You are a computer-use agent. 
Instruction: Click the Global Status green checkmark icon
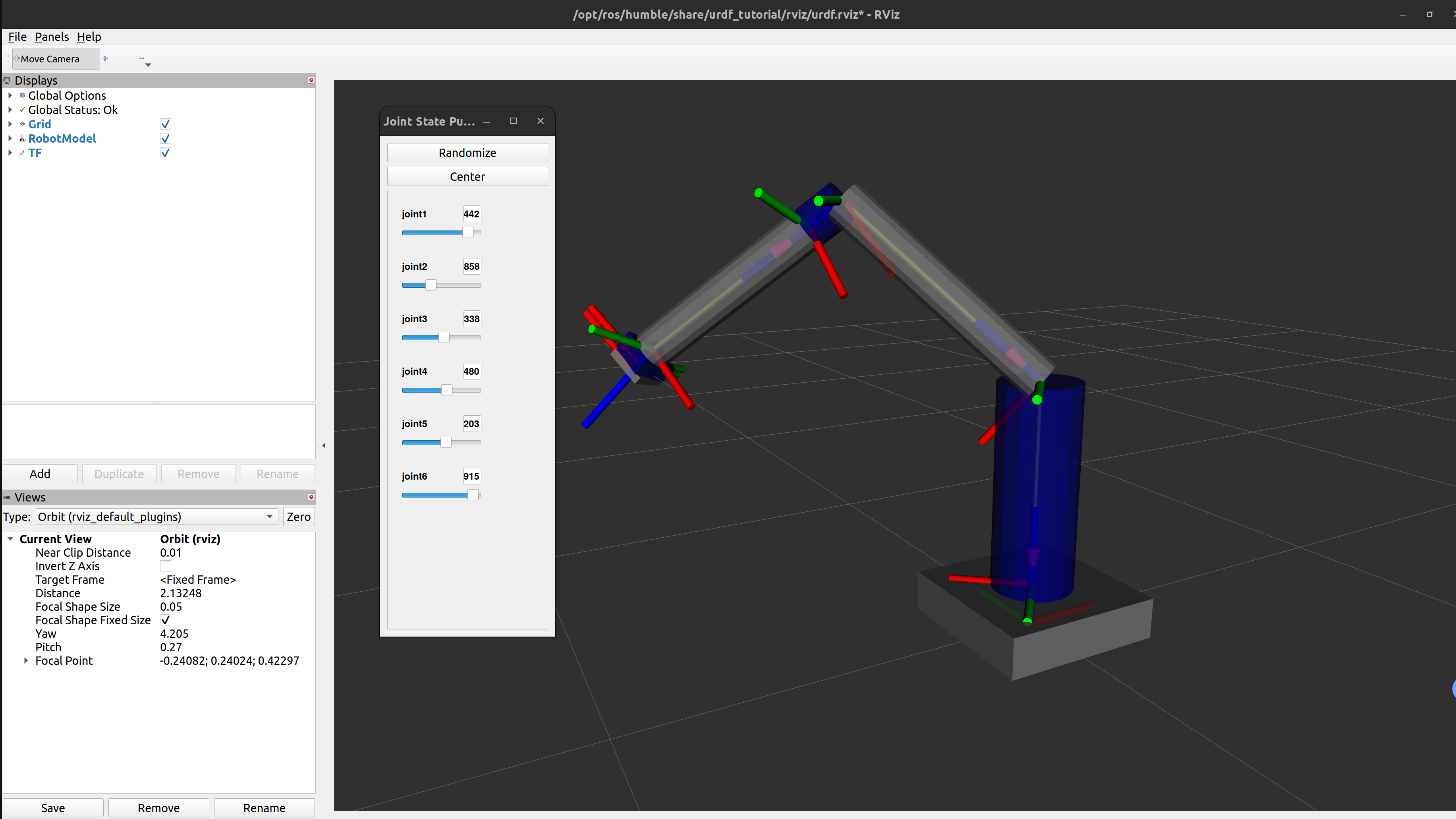click(23, 110)
